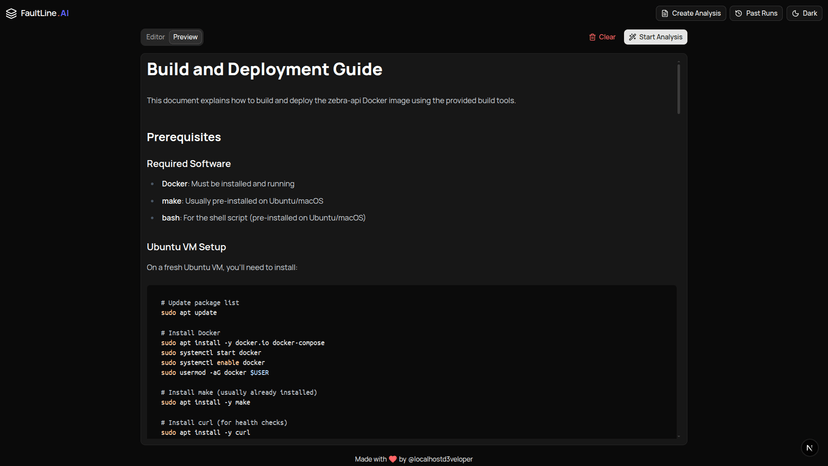Click the moon icon for Dark theme
Image resolution: width=828 pixels, height=466 pixels.
(796, 13)
